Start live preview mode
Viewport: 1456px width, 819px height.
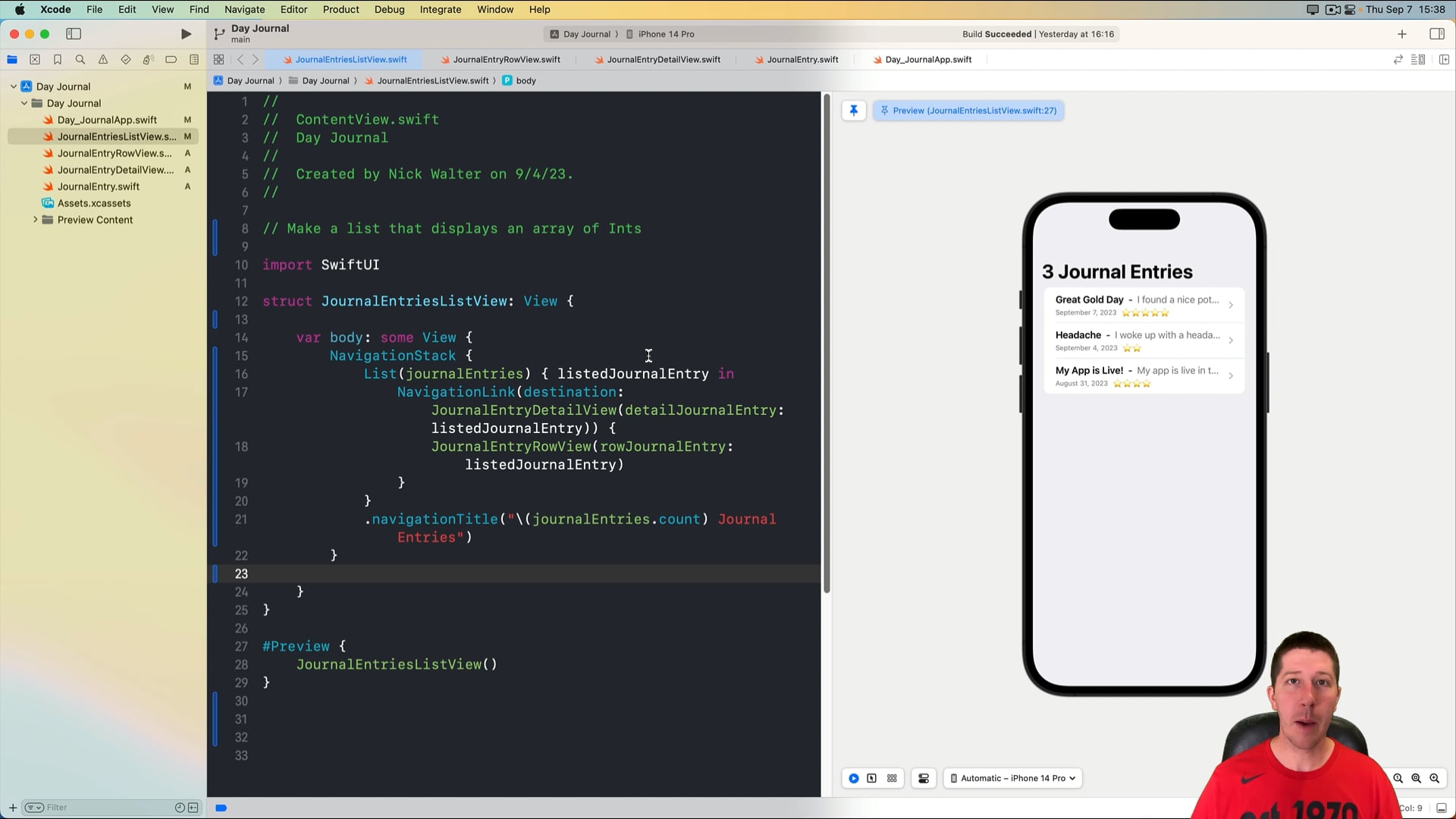click(854, 778)
